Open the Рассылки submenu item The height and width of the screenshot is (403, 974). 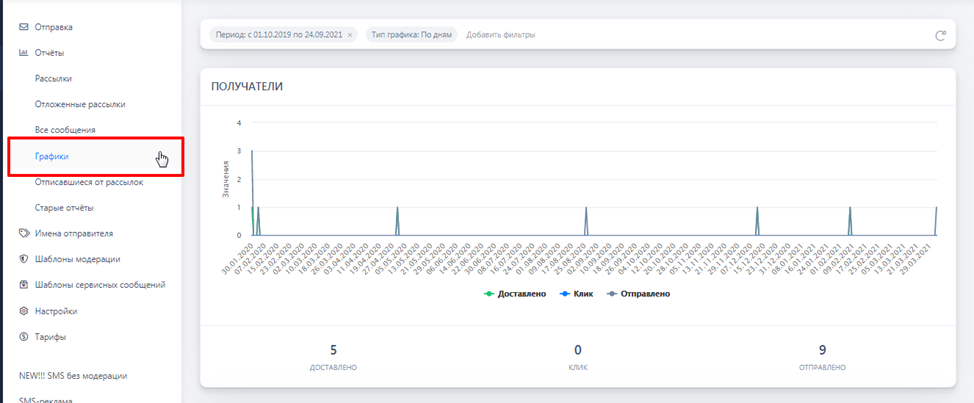[53, 79]
